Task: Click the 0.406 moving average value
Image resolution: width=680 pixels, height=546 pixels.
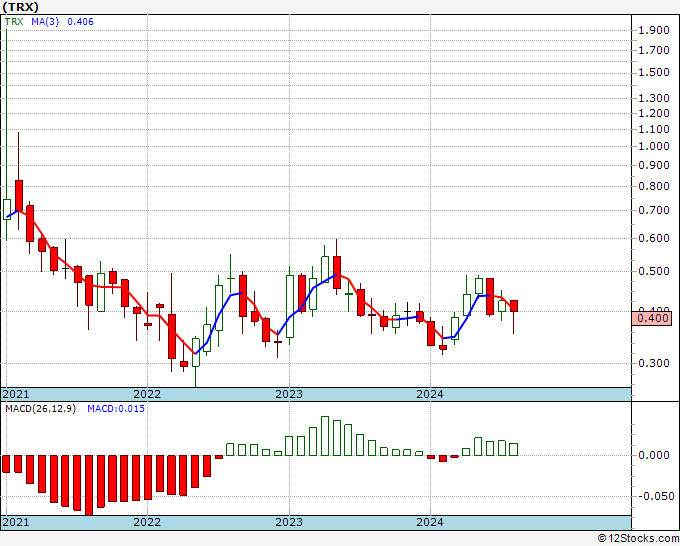Action: [80, 22]
